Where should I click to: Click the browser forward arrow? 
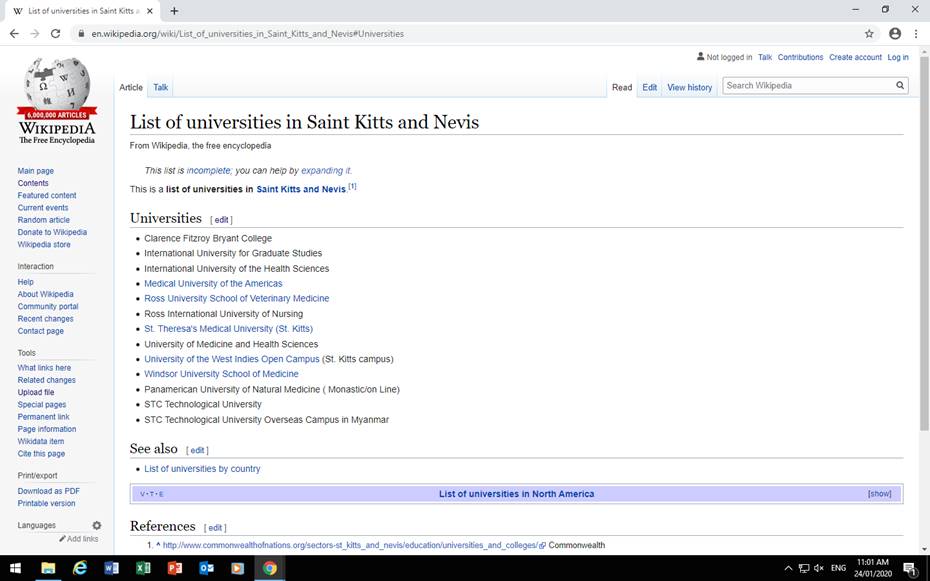point(35,34)
